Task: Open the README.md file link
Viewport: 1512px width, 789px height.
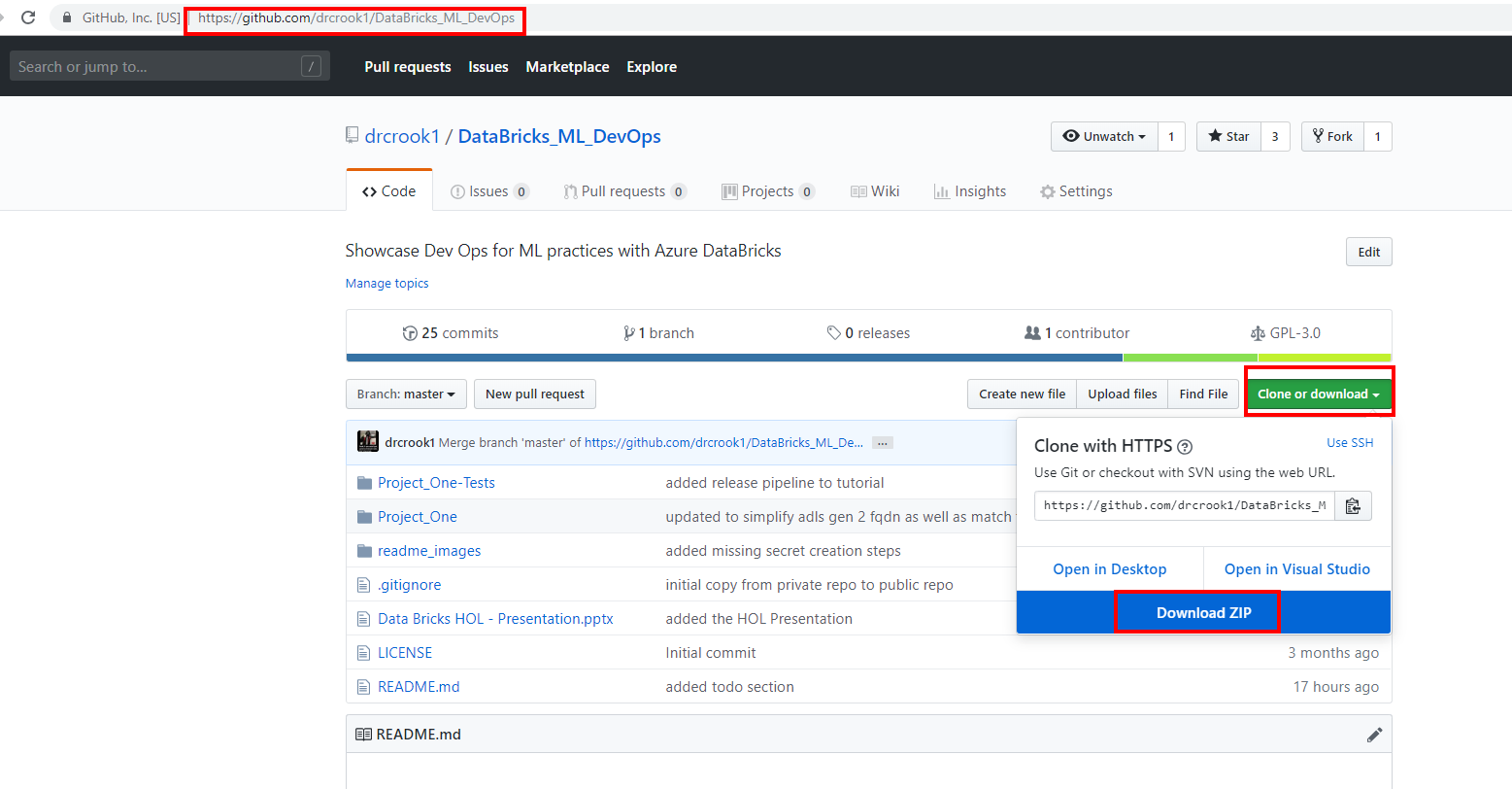Action: pos(419,687)
